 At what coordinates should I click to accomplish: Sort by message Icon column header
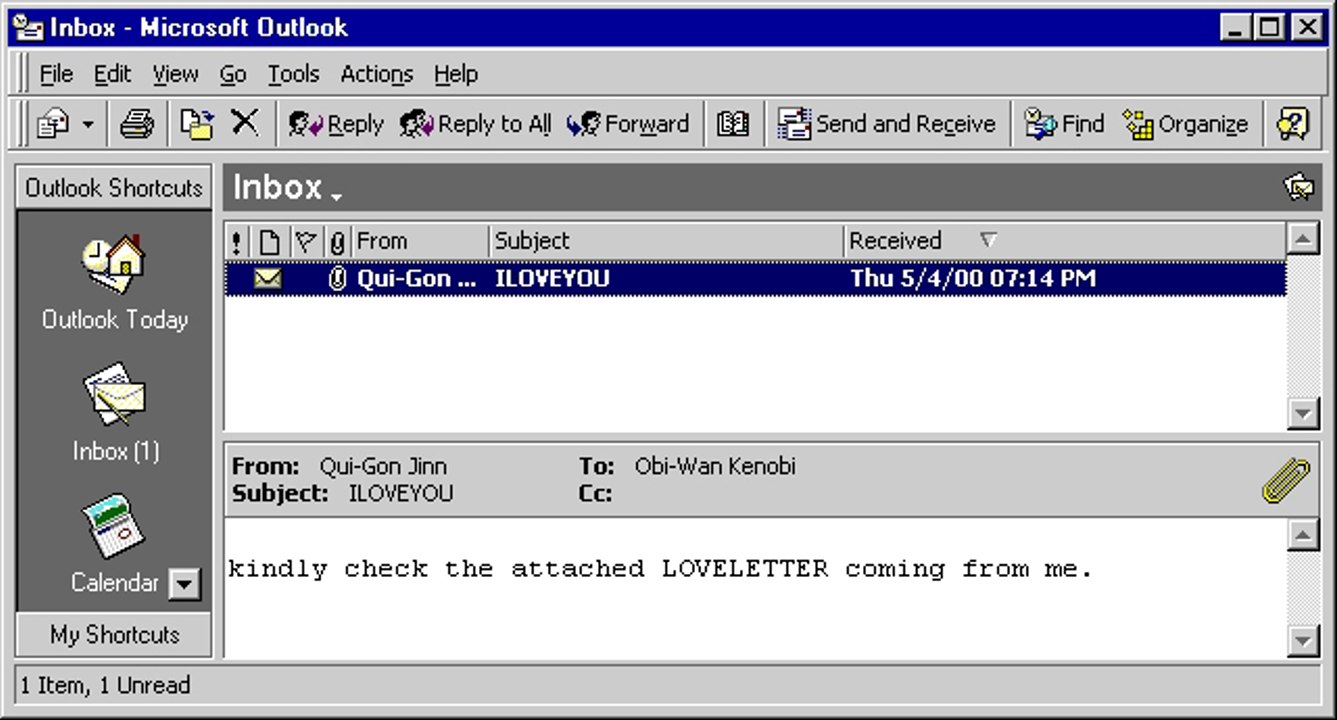[268, 241]
